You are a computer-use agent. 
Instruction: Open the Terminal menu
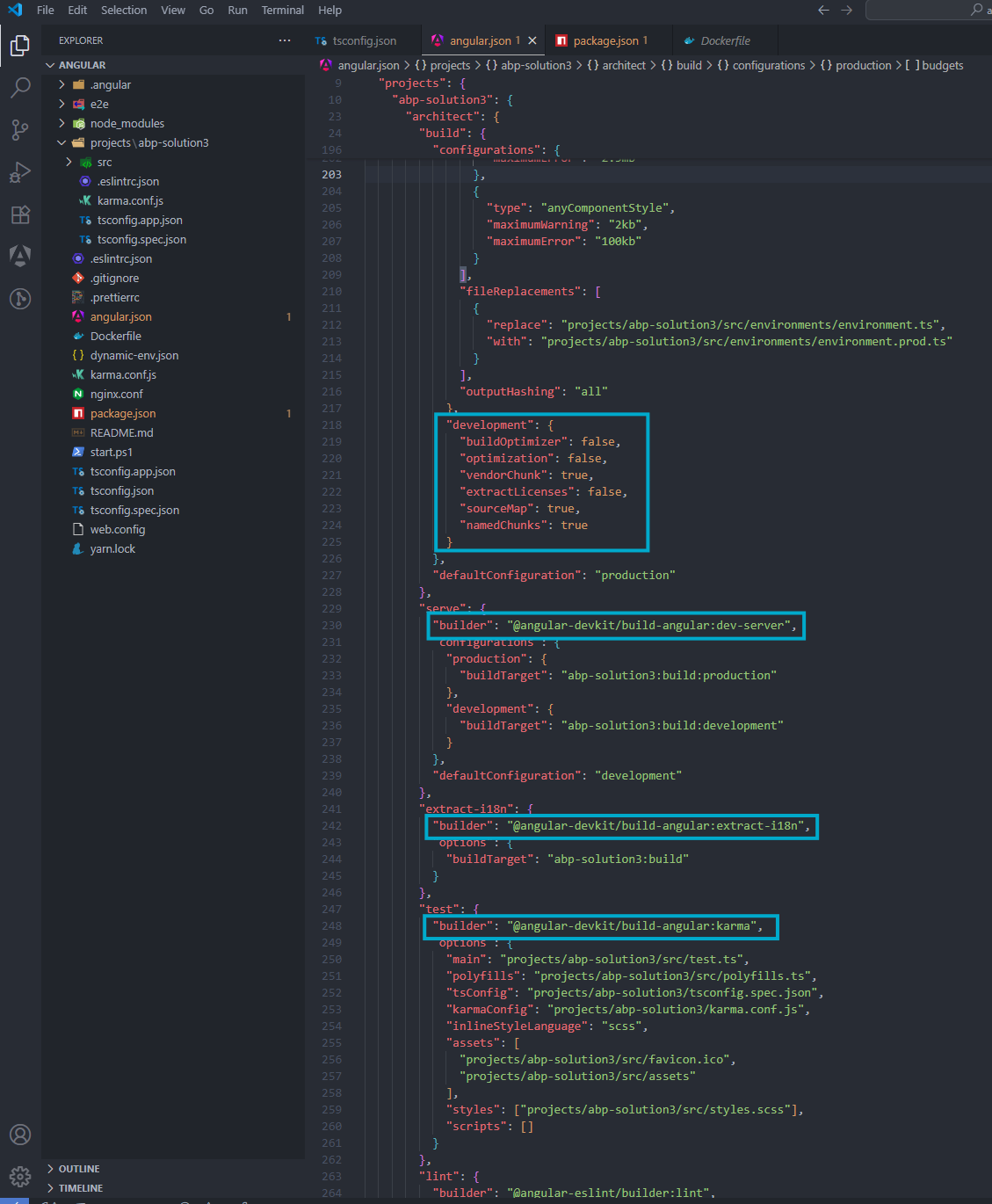282,10
